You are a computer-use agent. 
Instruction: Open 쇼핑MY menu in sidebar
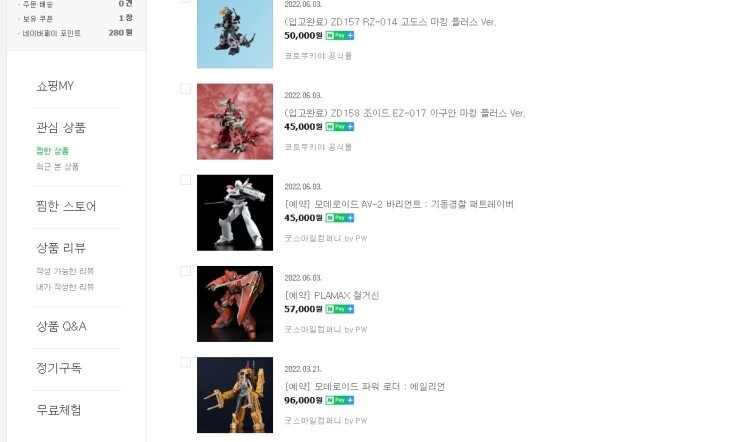pos(55,86)
